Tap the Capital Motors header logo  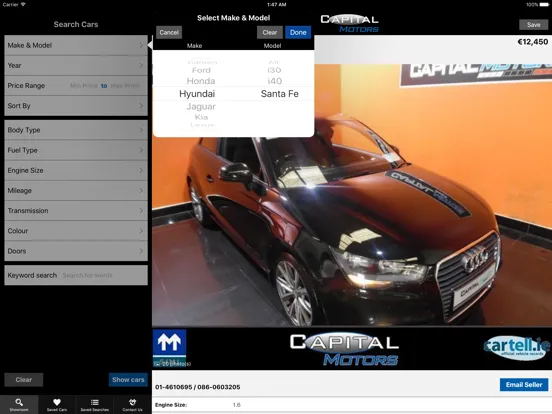(x=350, y=24)
